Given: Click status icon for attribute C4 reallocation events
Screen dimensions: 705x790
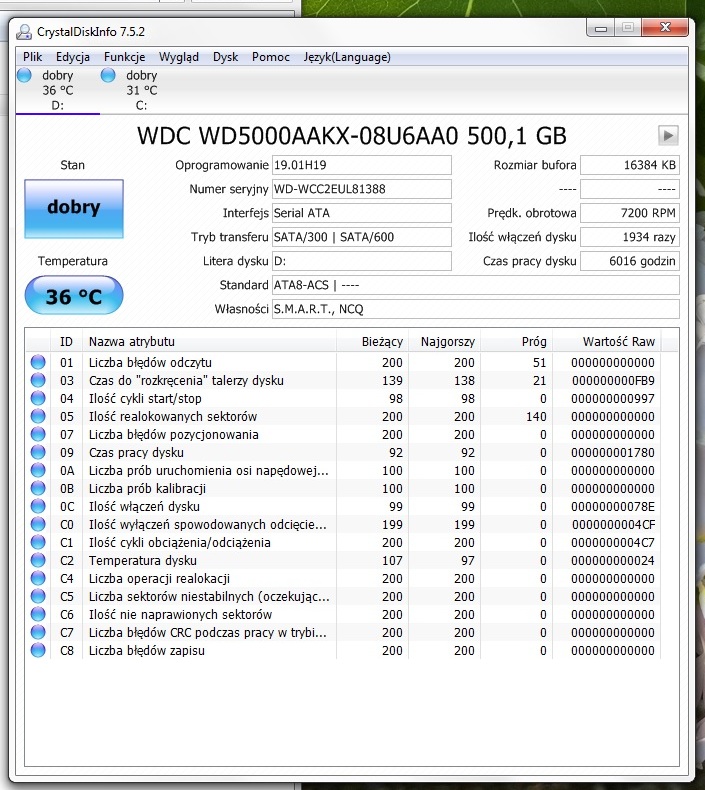Looking at the screenshot, I should tap(38, 578).
